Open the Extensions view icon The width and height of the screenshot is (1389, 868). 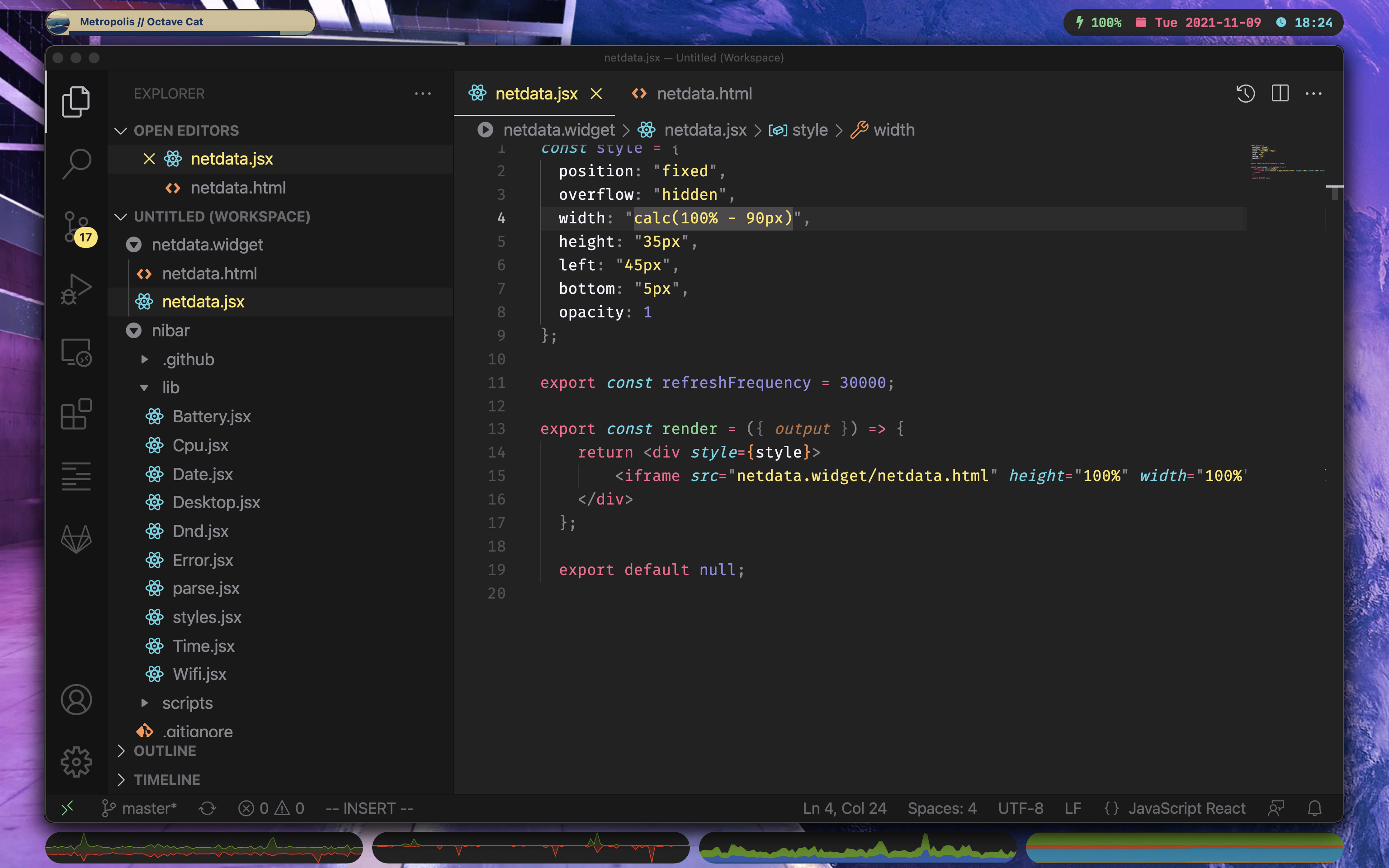click(x=76, y=415)
